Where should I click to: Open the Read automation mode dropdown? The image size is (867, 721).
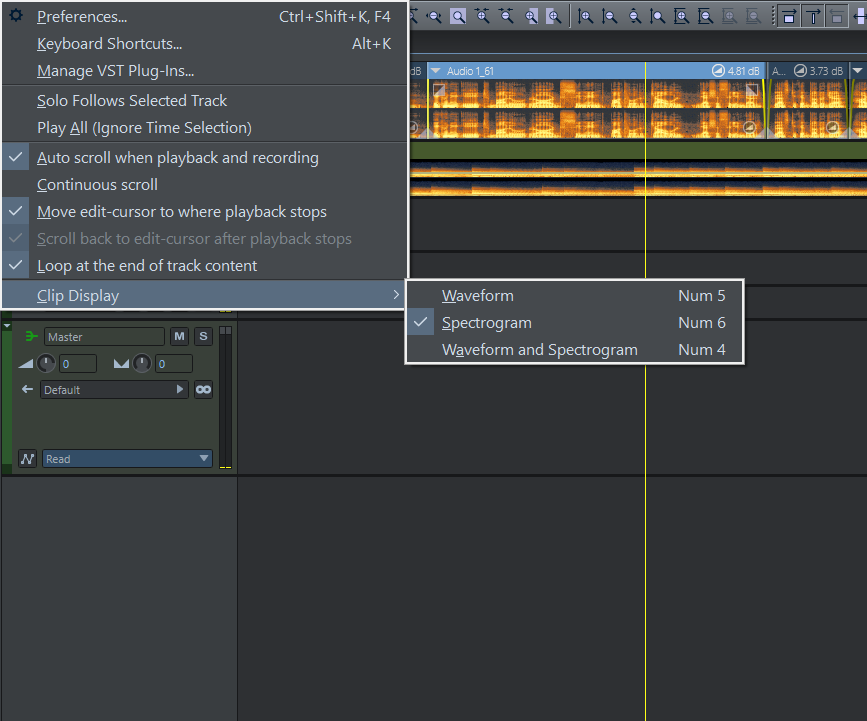coord(127,459)
